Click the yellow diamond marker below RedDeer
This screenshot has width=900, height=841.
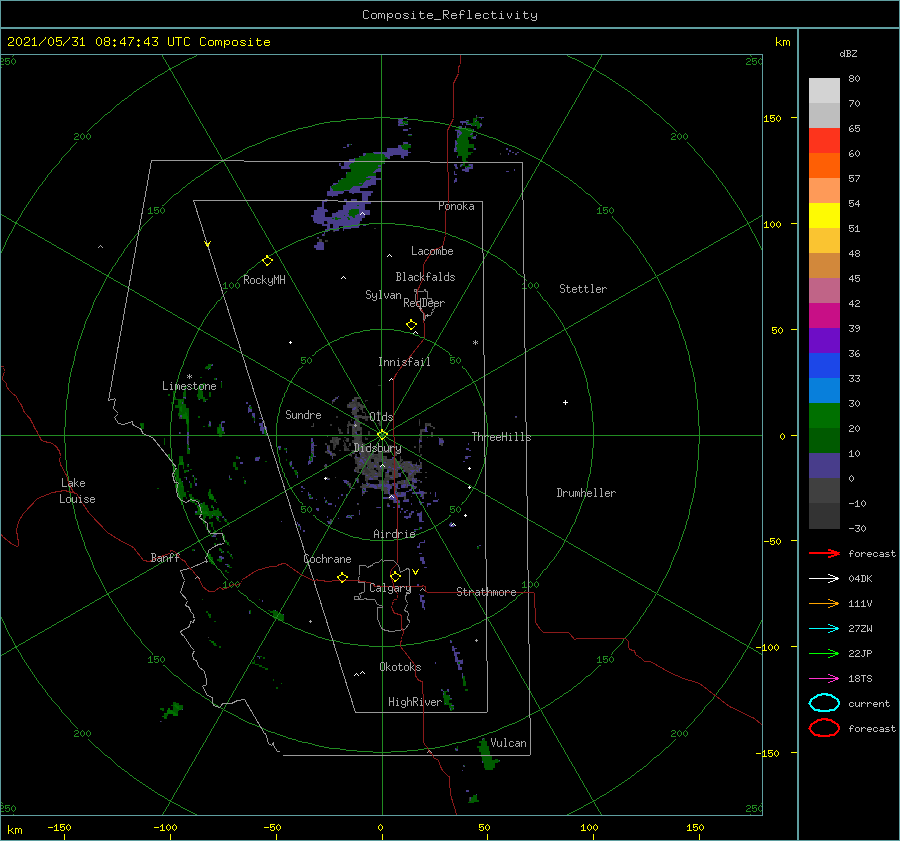(411, 325)
